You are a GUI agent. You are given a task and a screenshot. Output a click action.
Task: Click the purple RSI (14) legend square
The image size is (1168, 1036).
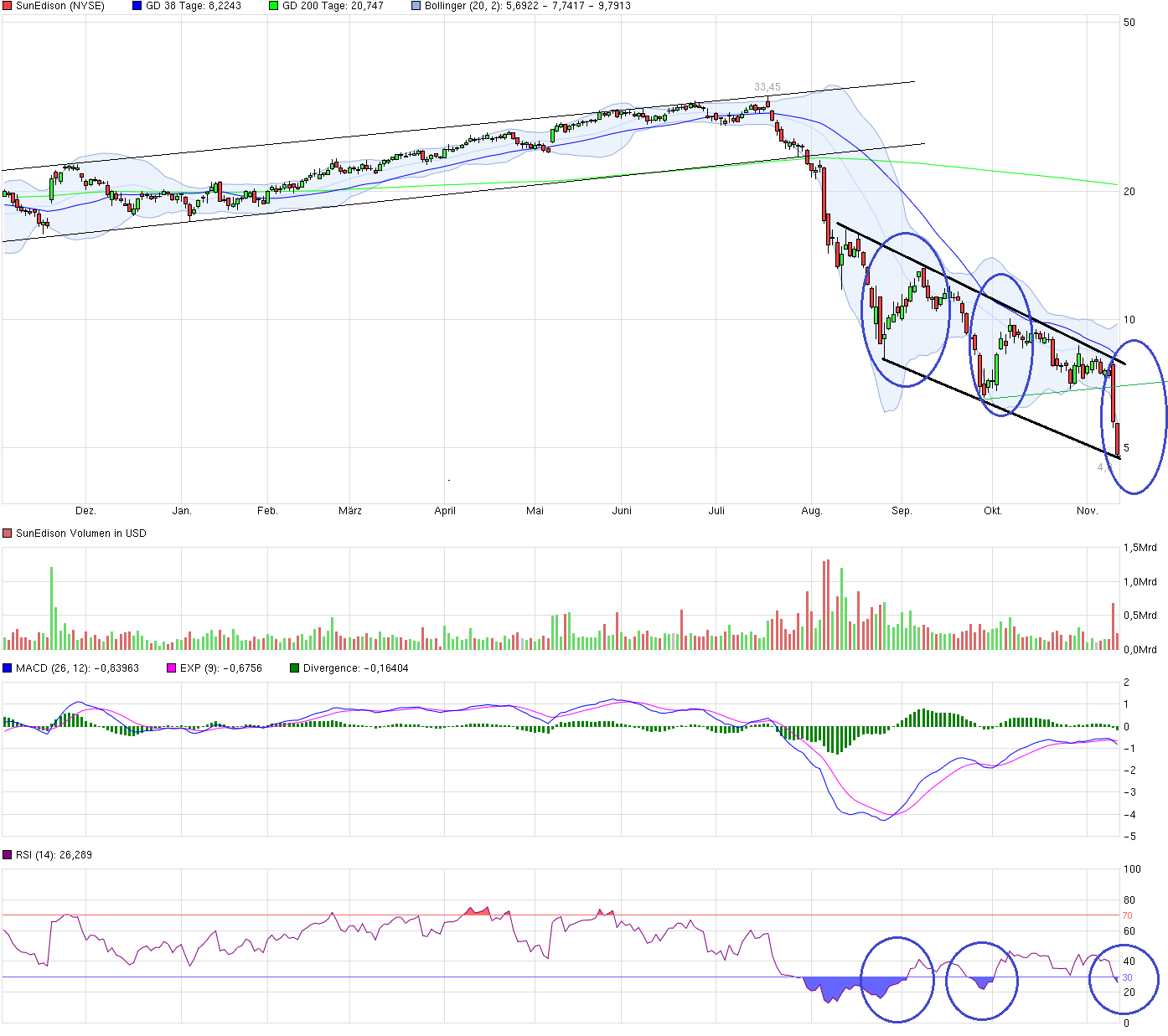click(x=8, y=855)
